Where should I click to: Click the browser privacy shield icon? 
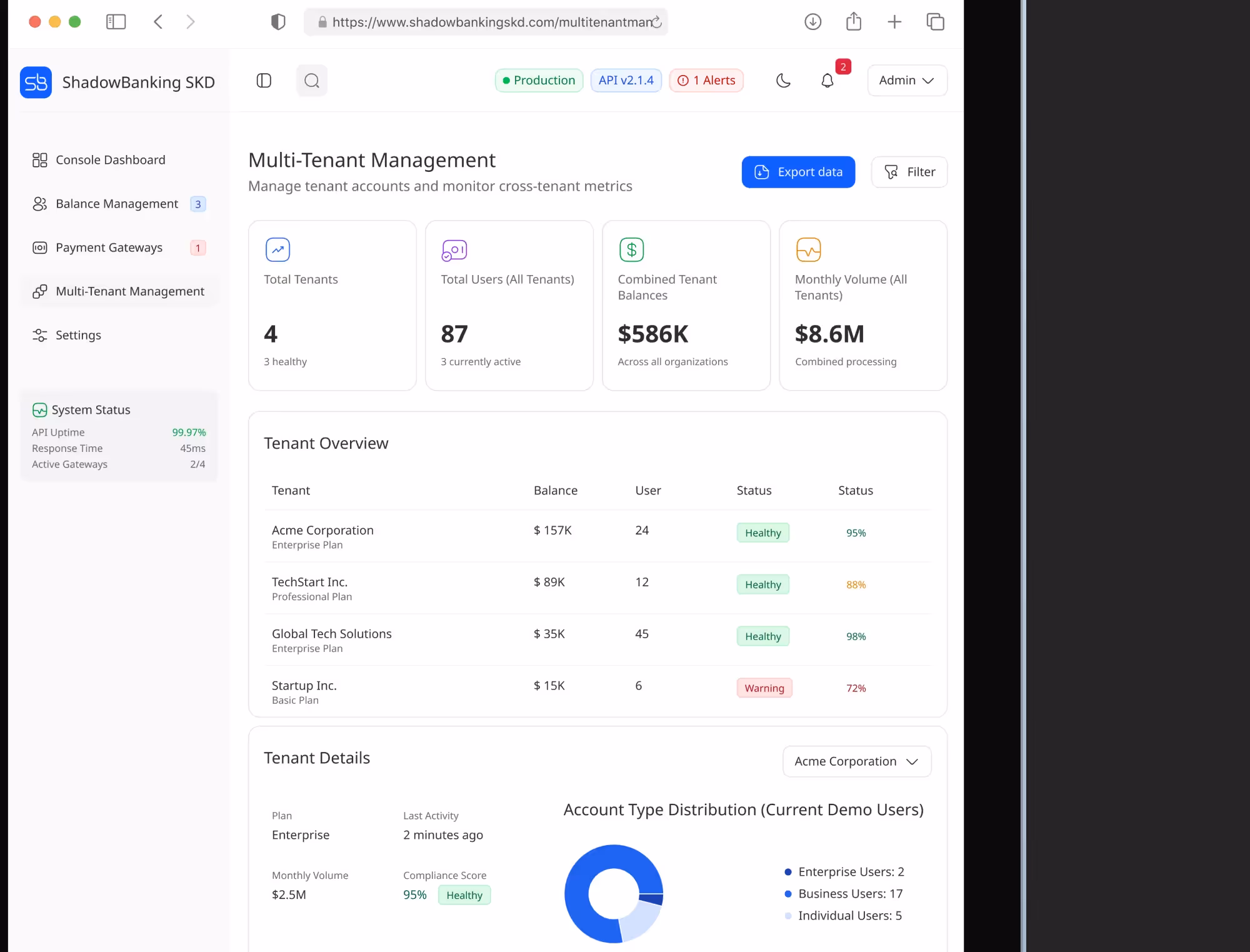point(278,22)
